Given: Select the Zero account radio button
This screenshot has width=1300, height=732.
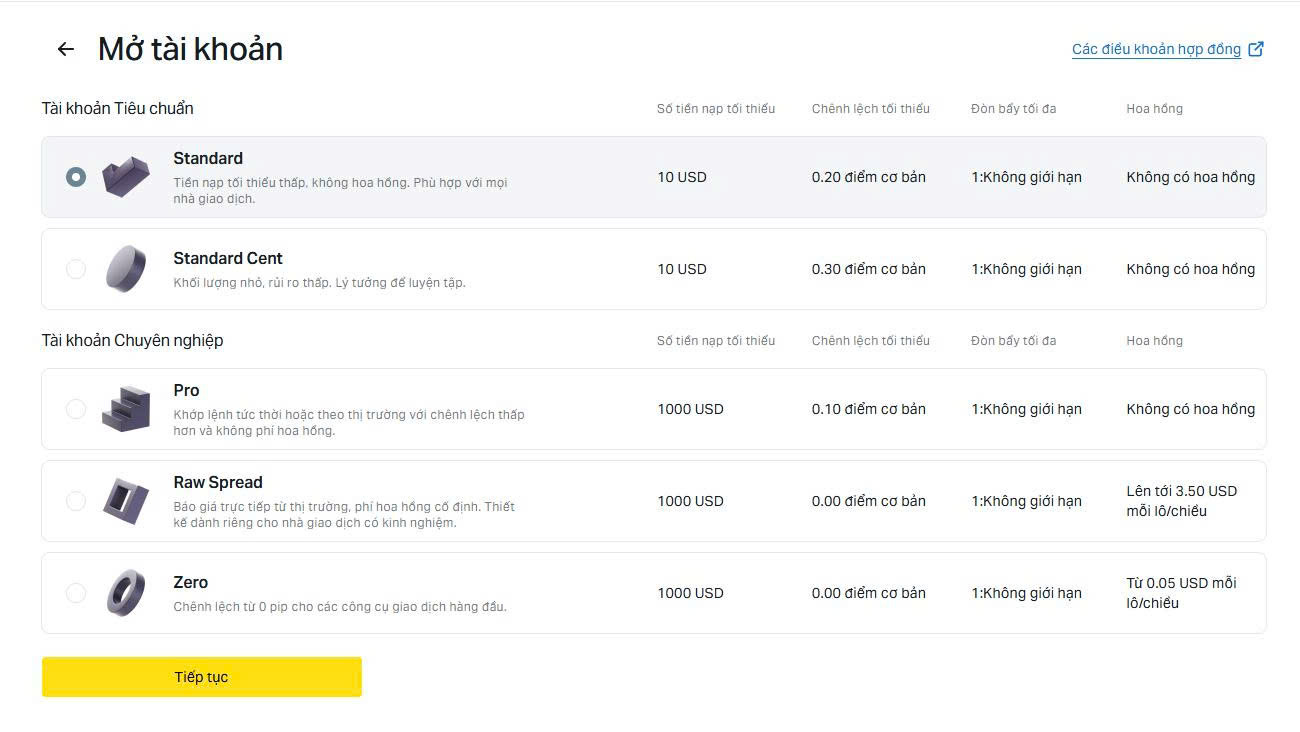Looking at the screenshot, I should (76, 593).
